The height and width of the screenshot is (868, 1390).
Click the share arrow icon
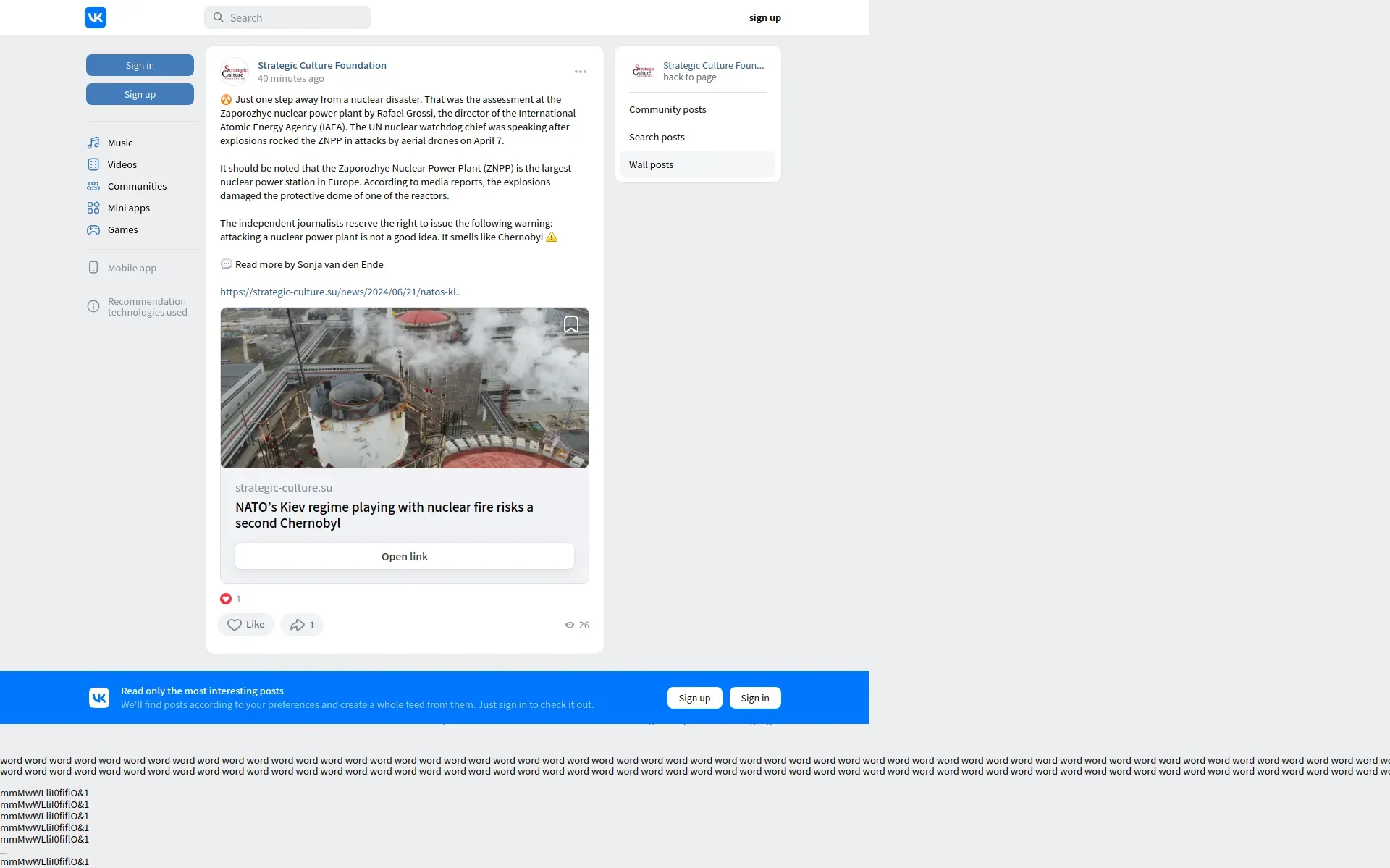pyautogui.click(x=298, y=625)
